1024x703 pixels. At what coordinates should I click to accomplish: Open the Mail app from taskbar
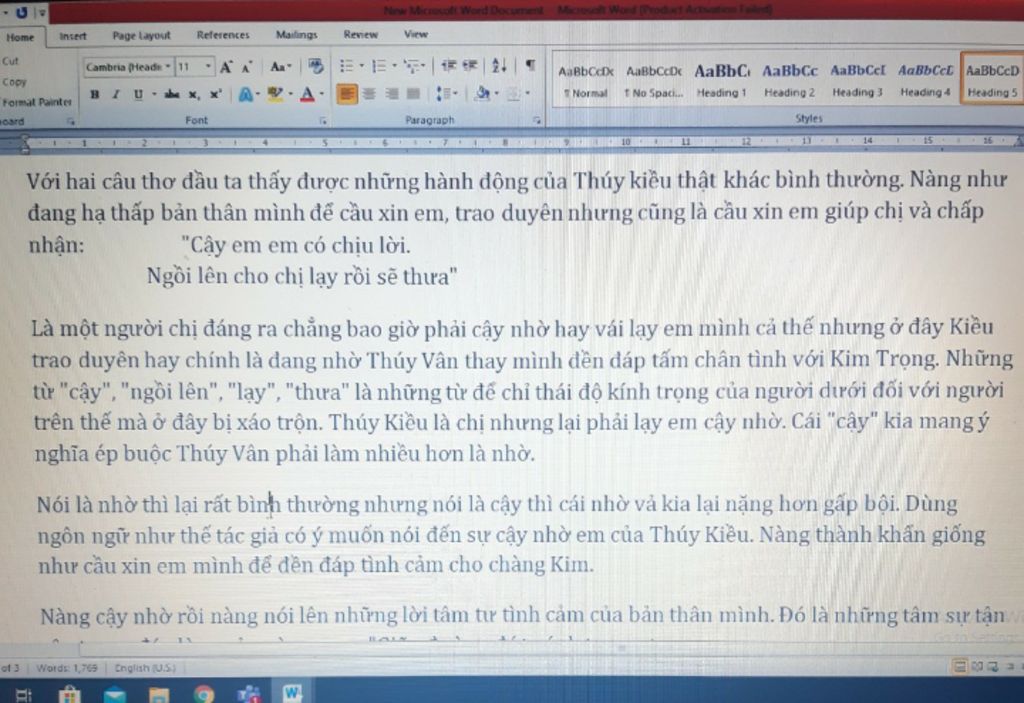coord(114,694)
